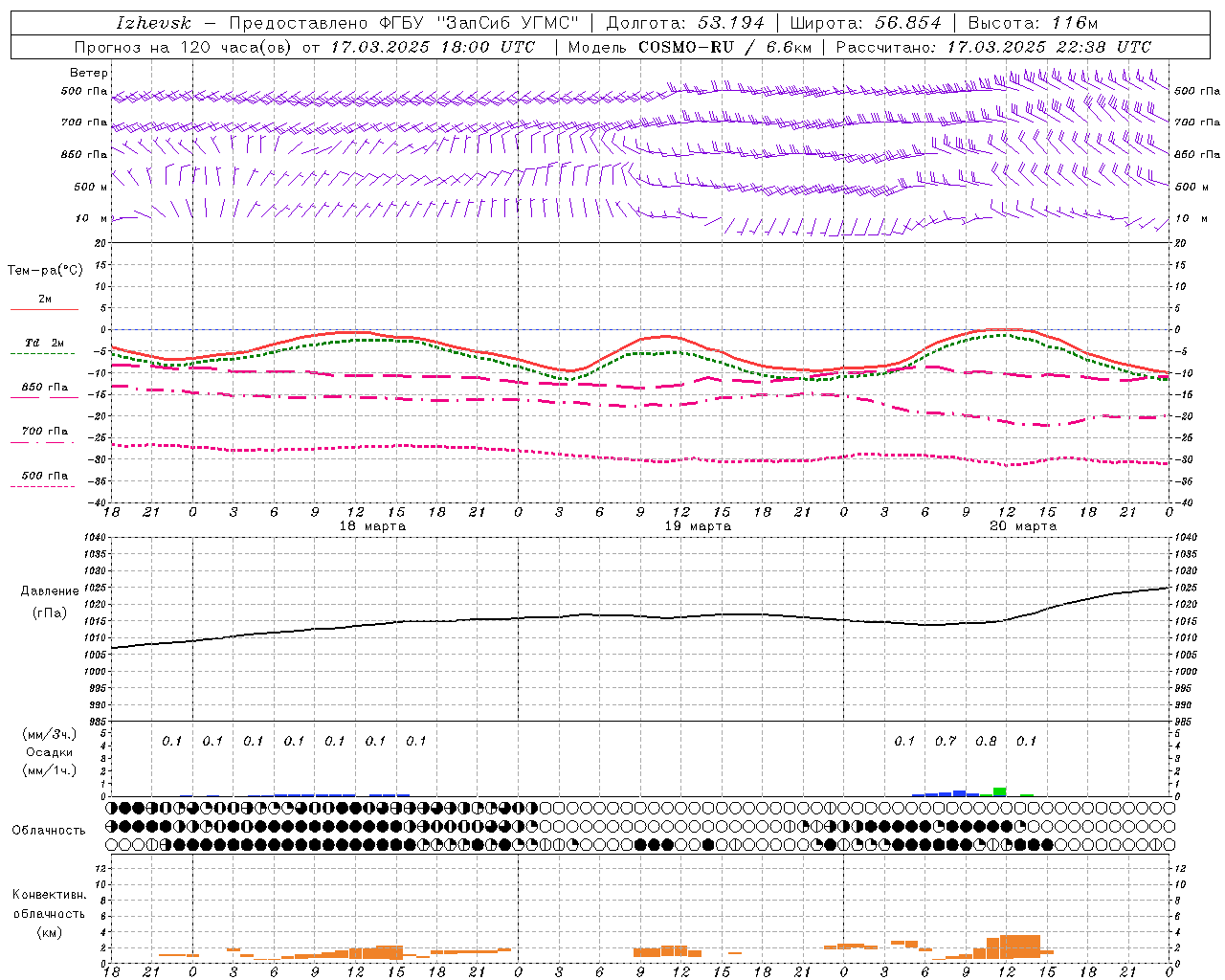This screenshot has width=1225, height=980.
Task: Click the 0.8 precipitation amount value
Action: pyautogui.click(x=986, y=741)
